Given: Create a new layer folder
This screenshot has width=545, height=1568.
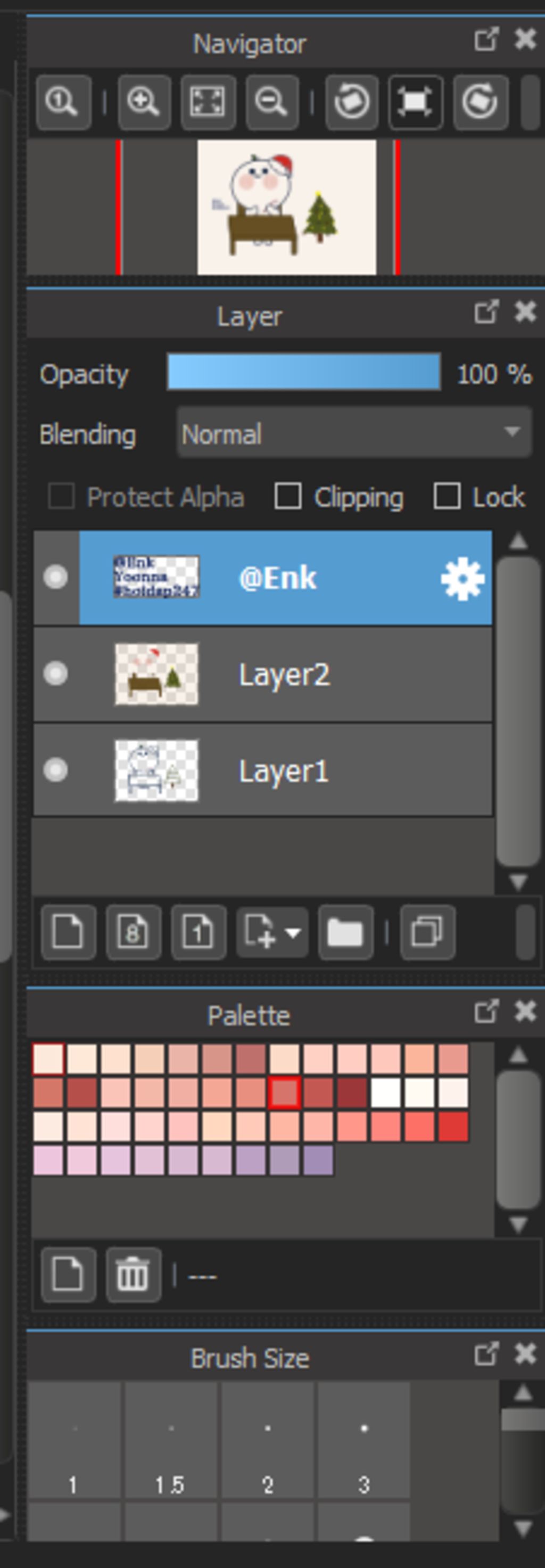Looking at the screenshot, I should 345,932.
